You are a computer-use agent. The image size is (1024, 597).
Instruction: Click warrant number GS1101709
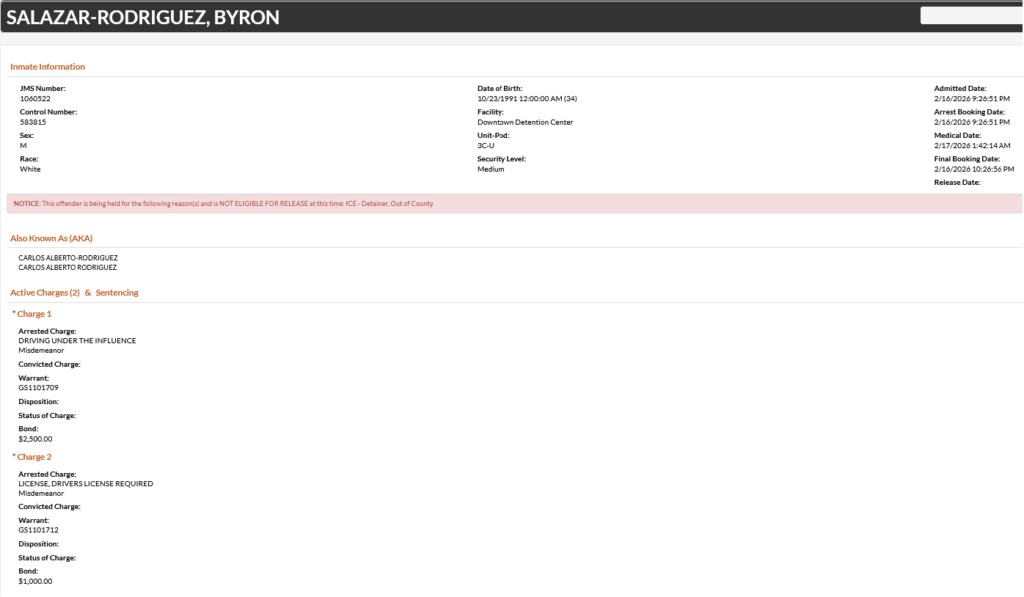(40, 387)
